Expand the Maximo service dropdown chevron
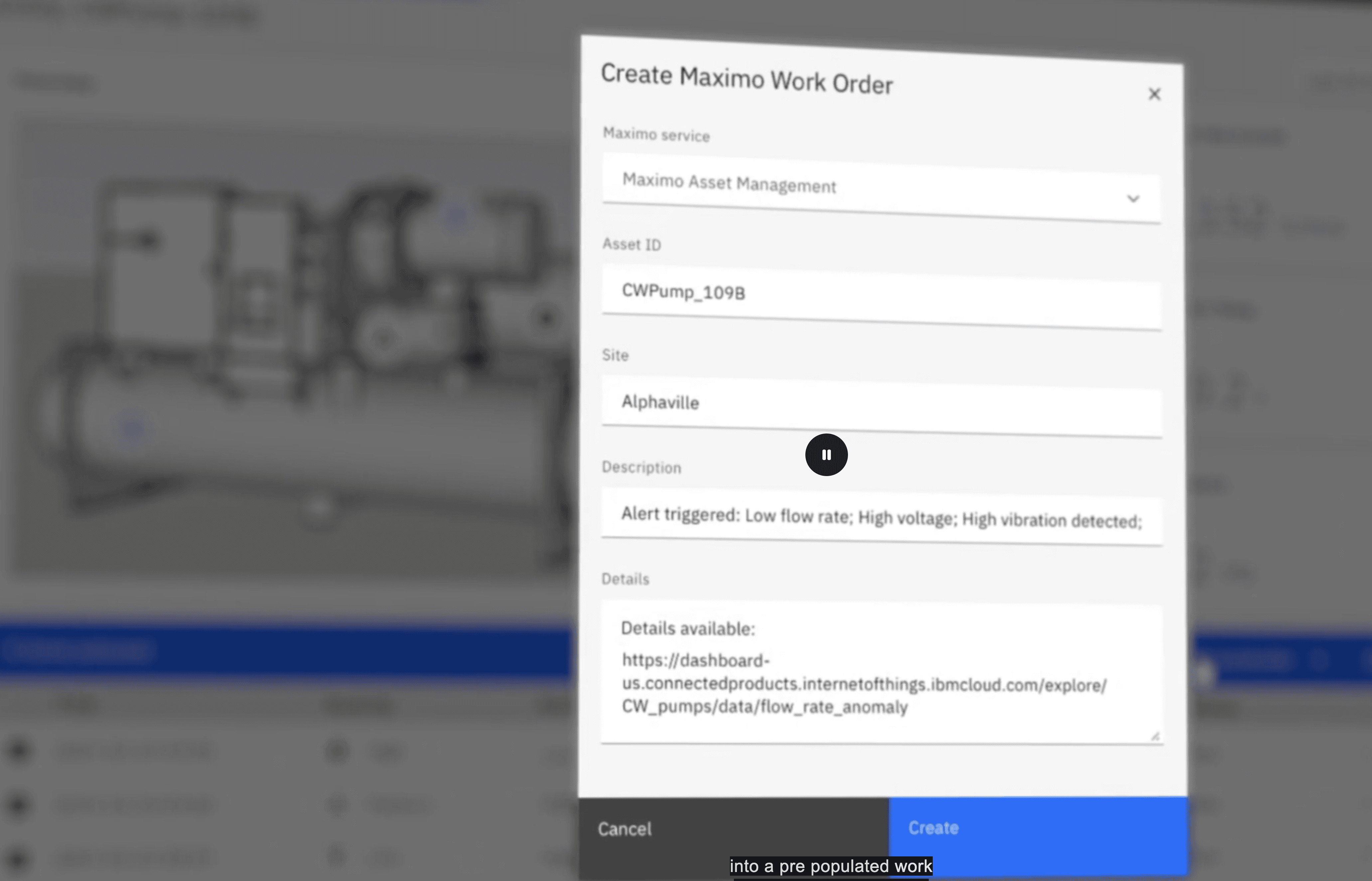 coord(1133,198)
